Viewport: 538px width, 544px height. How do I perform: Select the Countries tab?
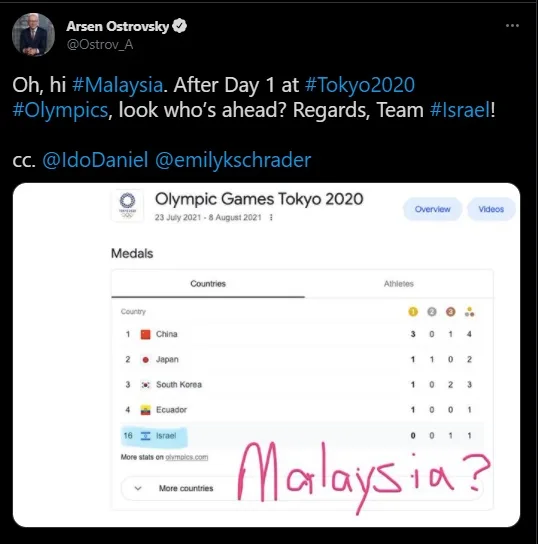point(208,284)
